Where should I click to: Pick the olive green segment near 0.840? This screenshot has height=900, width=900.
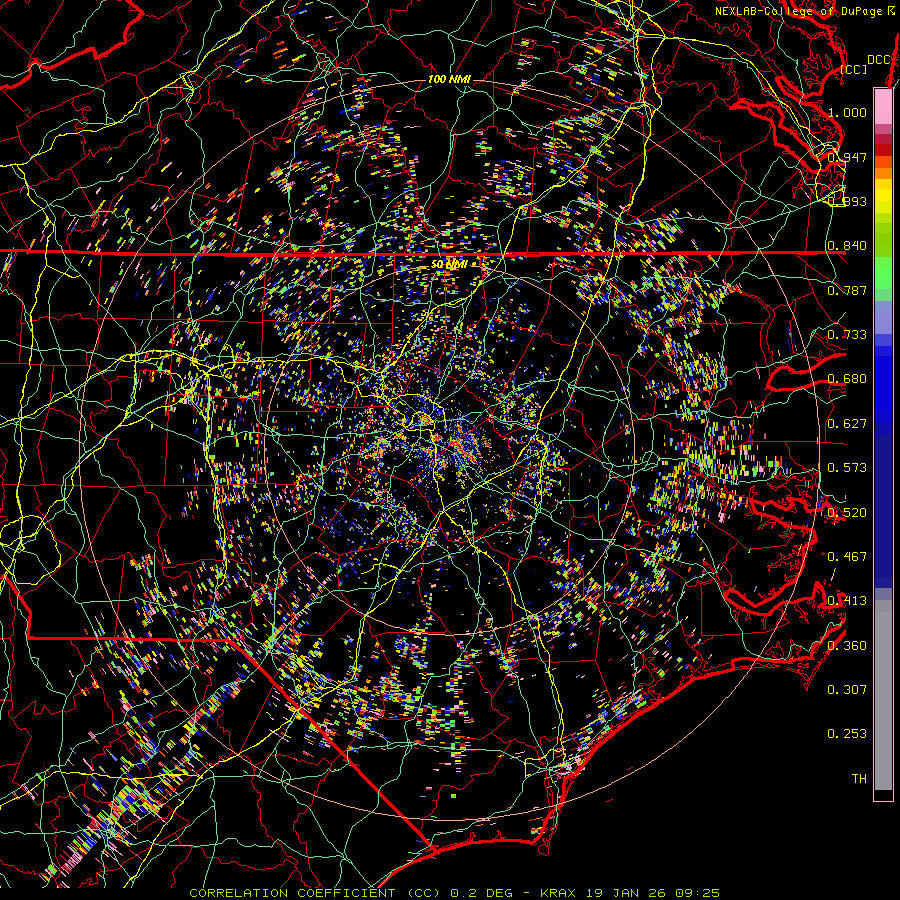point(883,240)
